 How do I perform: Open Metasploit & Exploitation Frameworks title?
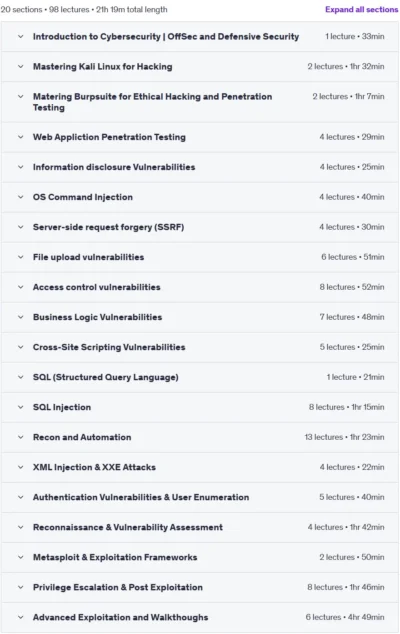coord(115,557)
